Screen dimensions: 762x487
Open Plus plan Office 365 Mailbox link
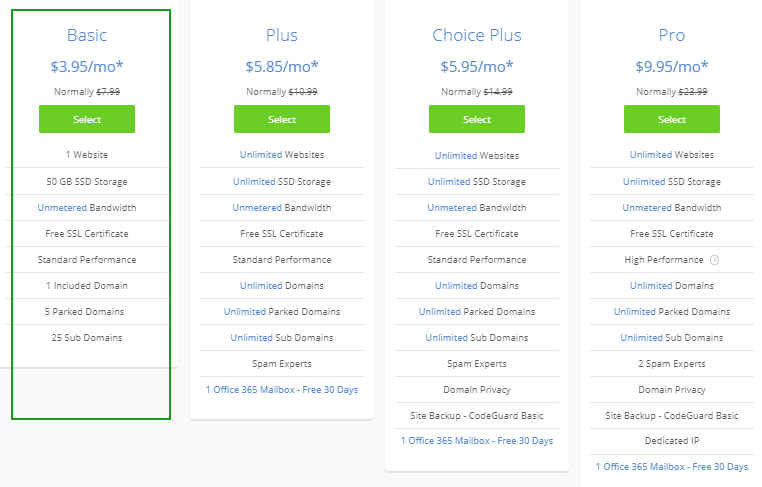[282, 390]
